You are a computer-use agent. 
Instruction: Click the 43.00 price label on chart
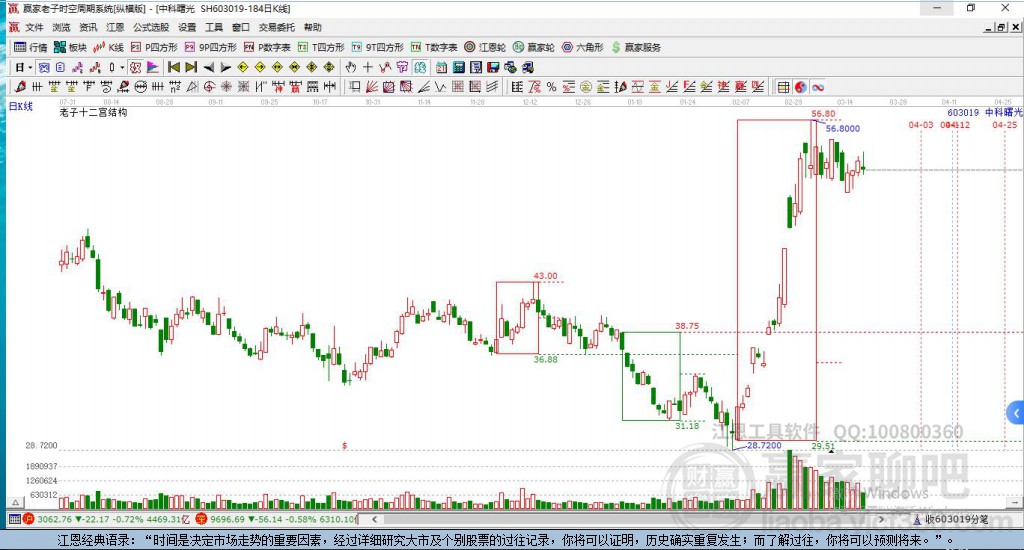(x=545, y=276)
